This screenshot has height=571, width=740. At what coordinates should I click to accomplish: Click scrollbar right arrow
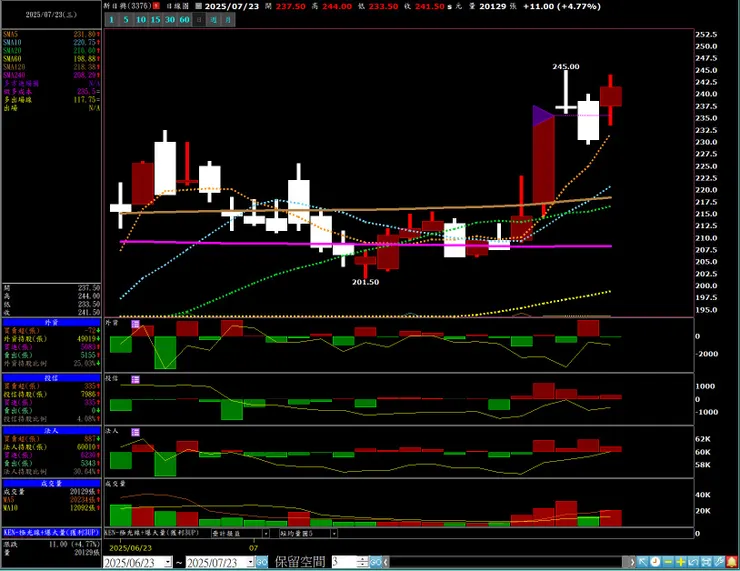click(x=632, y=562)
